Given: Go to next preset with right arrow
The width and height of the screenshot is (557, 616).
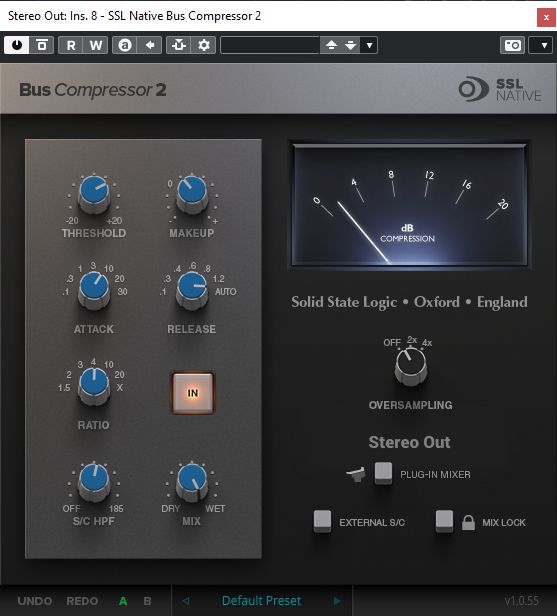Looking at the screenshot, I should [337, 601].
